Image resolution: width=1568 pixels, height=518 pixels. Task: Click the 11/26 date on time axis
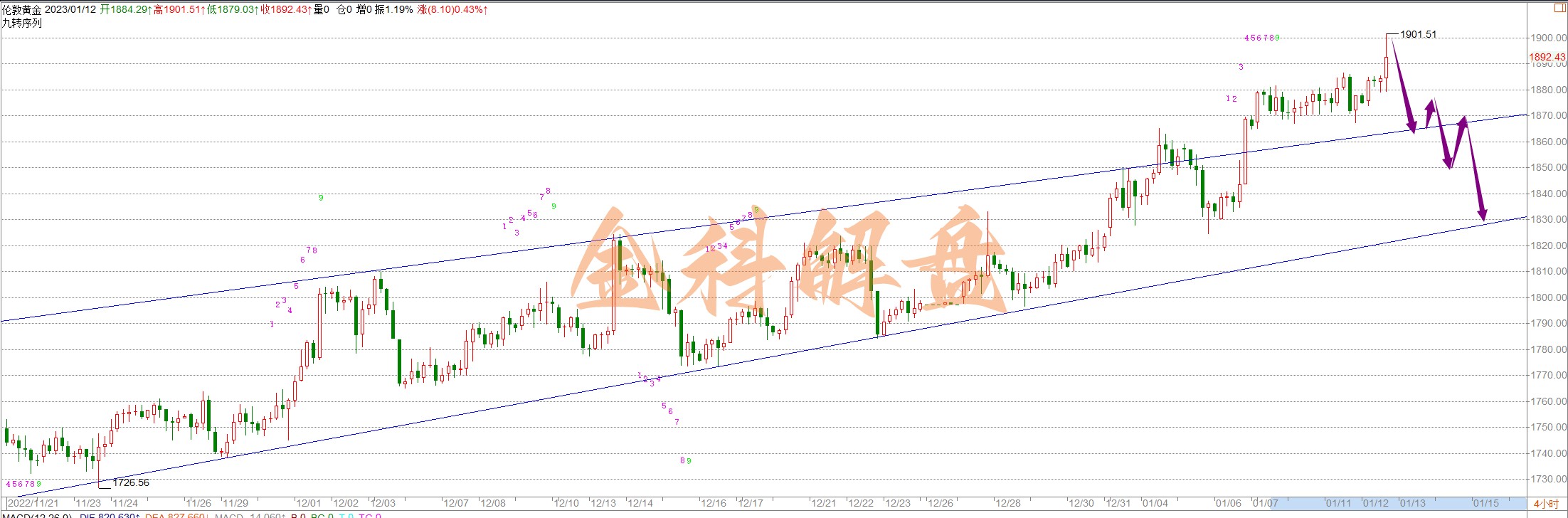point(198,503)
